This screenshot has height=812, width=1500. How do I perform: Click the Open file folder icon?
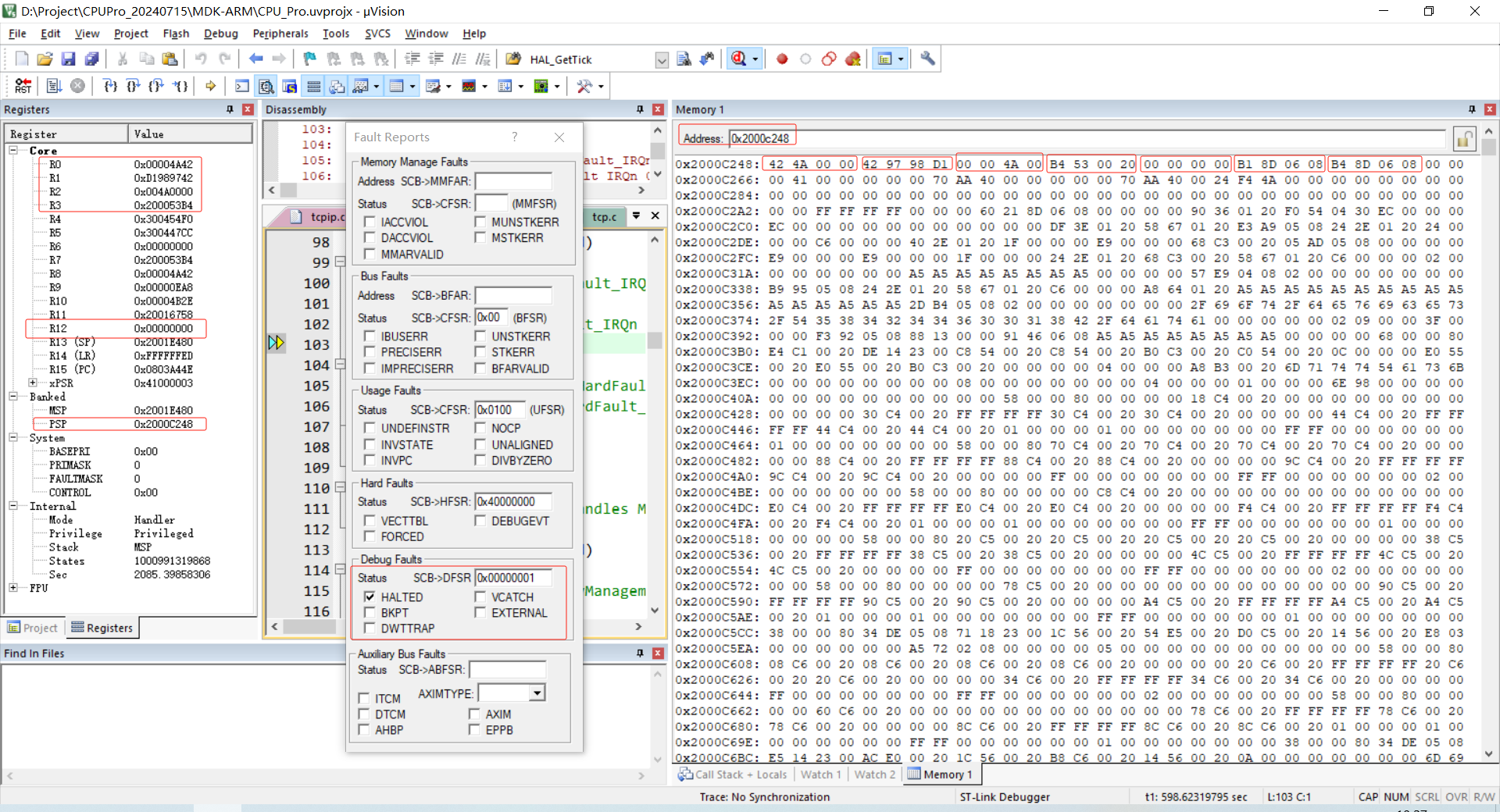45,59
